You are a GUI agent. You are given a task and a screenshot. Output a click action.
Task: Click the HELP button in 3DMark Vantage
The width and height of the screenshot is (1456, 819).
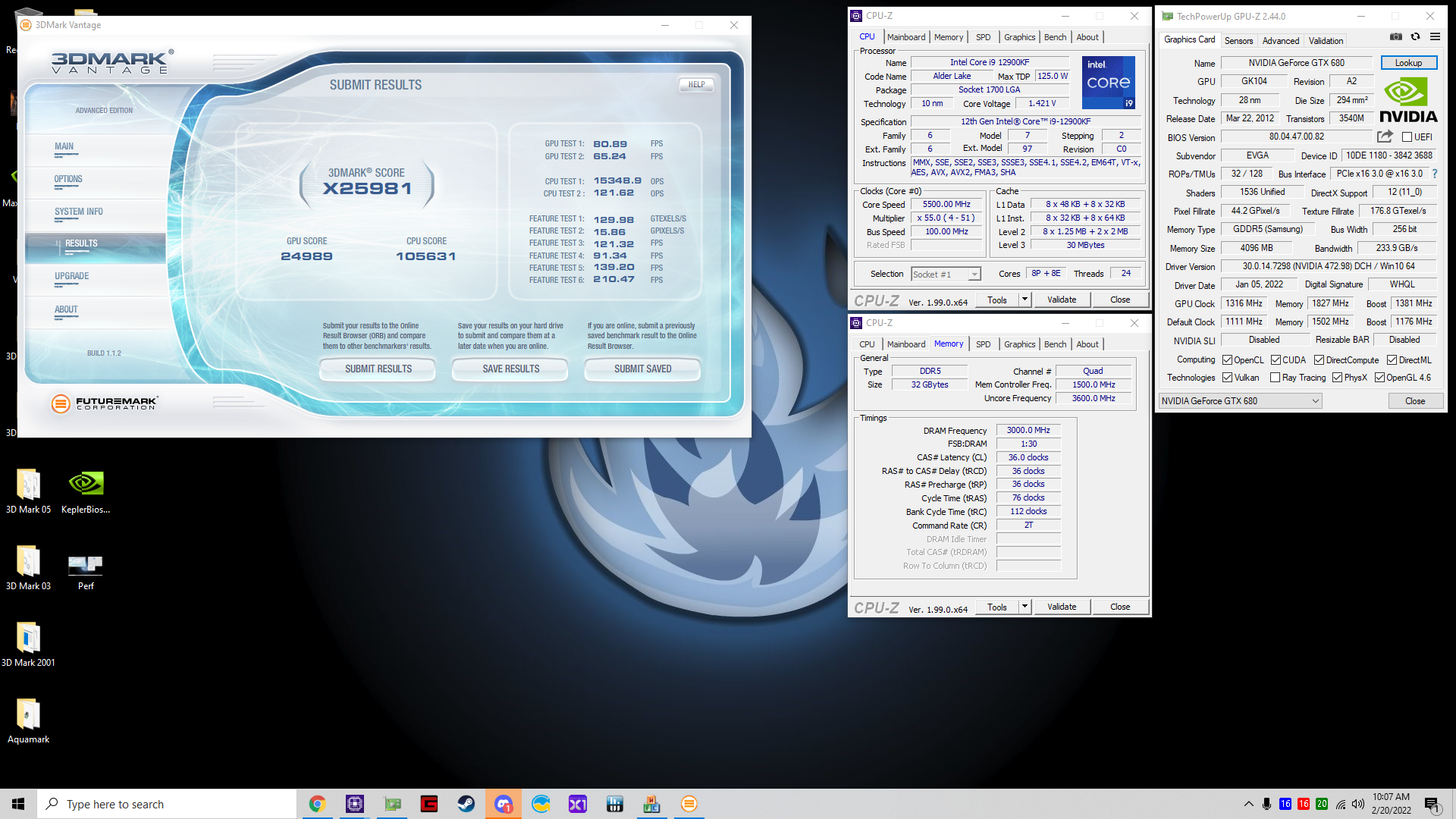click(x=696, y=85)
